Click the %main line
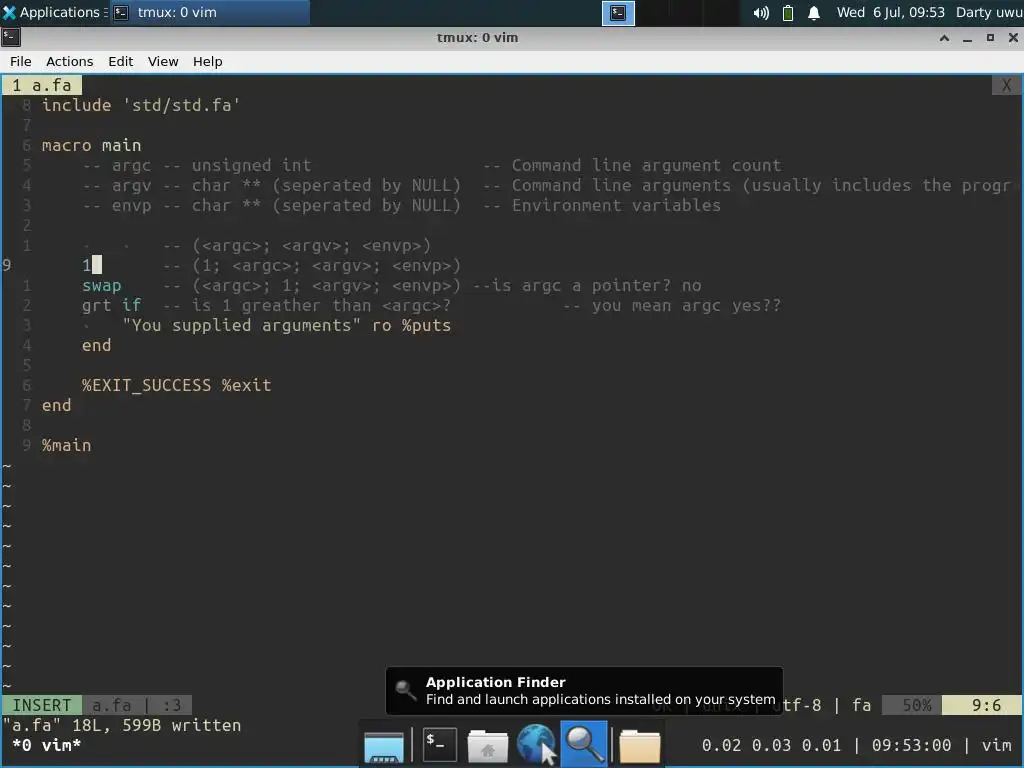This screenshot has height=768, width=1024. click(x=67, y=445)
